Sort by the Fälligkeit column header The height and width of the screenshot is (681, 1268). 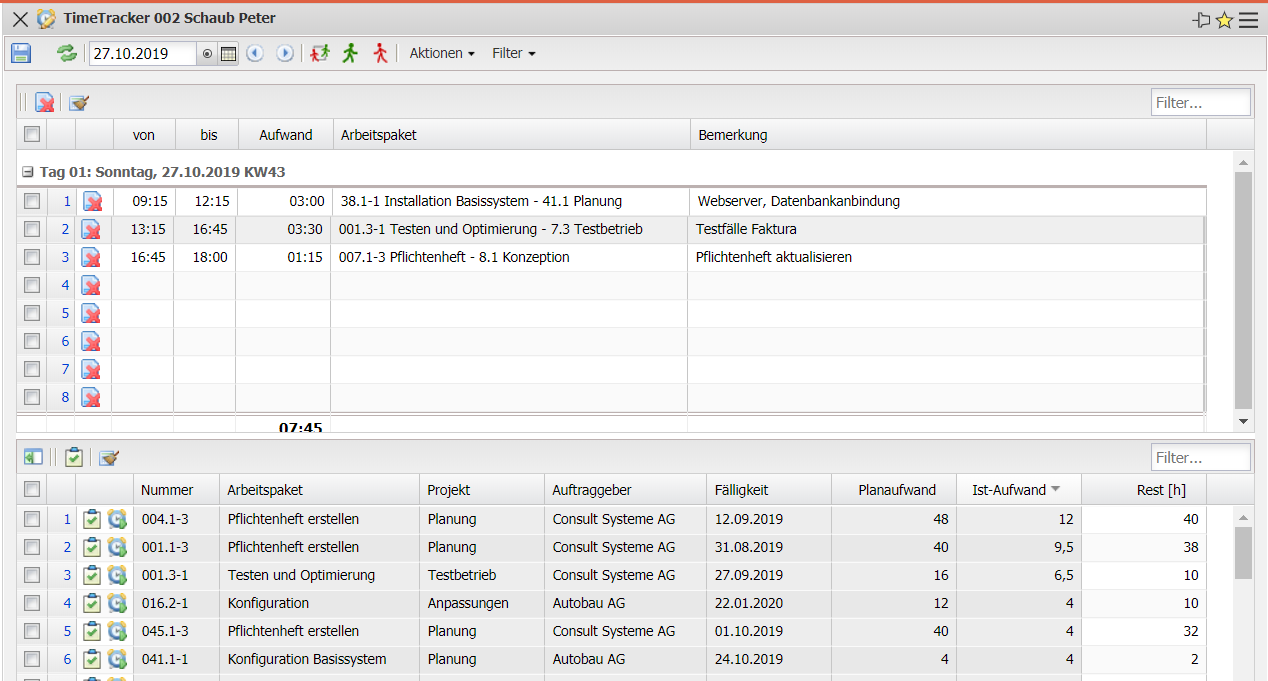coord(741,490)
